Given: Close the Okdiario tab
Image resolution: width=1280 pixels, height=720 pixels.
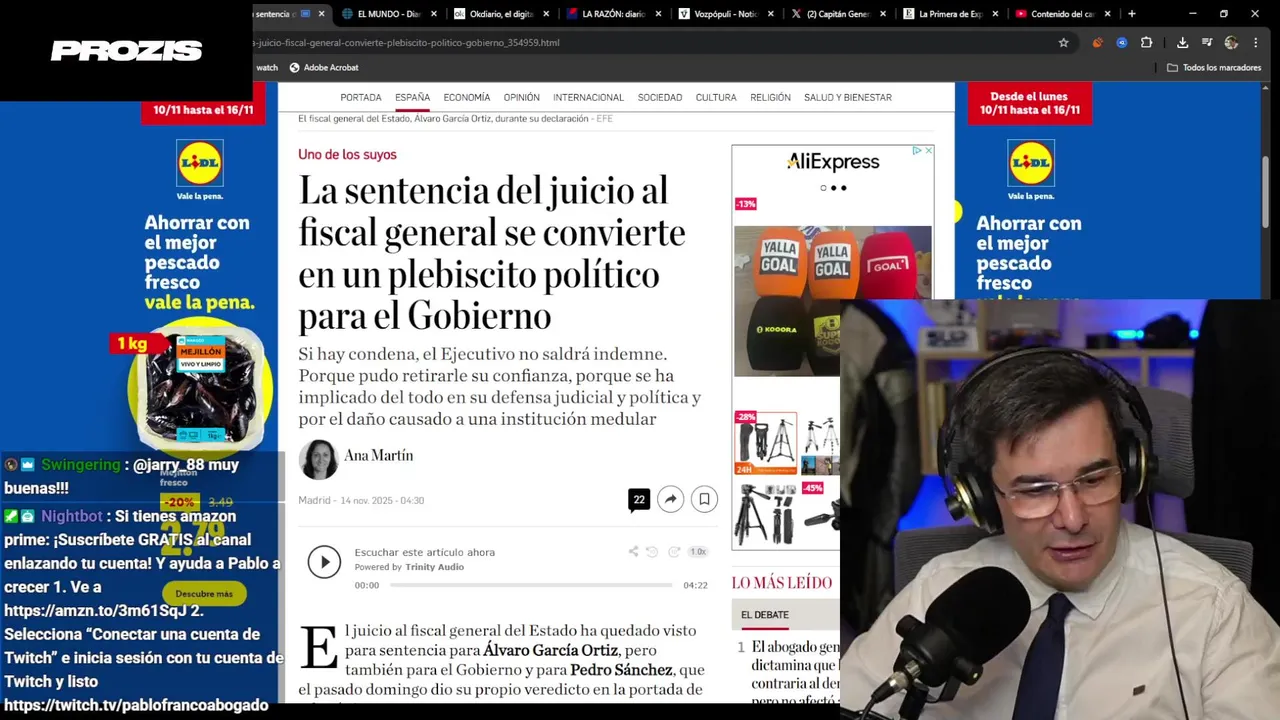Looking at the screenshot, I should coord(546,14).
